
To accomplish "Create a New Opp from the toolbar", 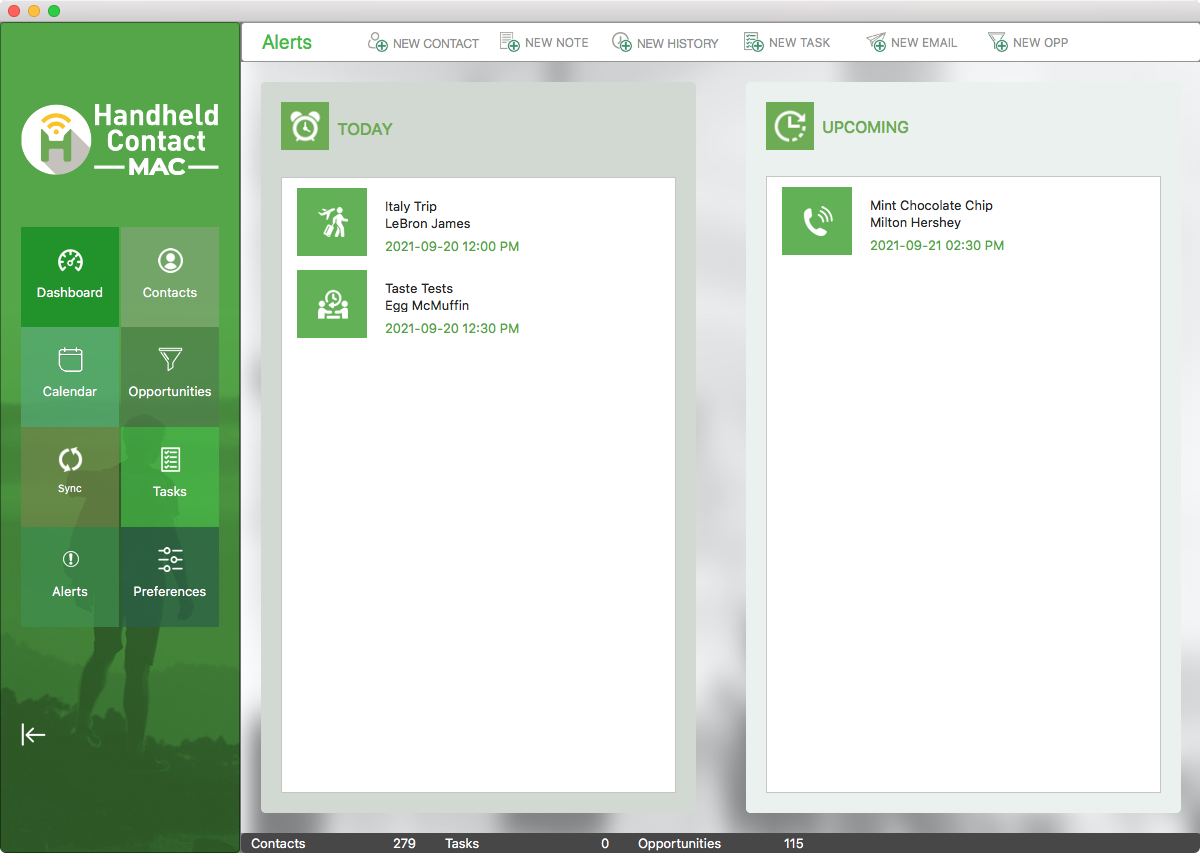I will tap(1028, 43).
